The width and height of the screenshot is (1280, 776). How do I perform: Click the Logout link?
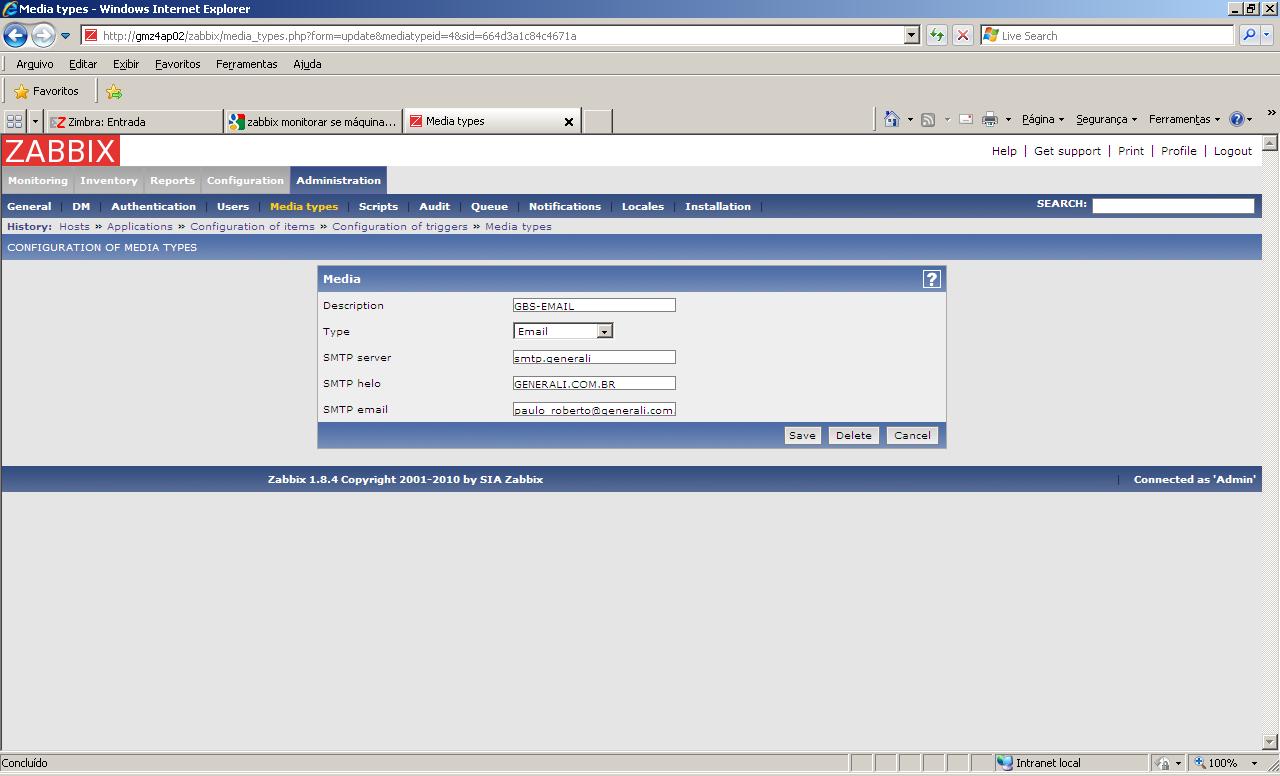coord(1233,151)
